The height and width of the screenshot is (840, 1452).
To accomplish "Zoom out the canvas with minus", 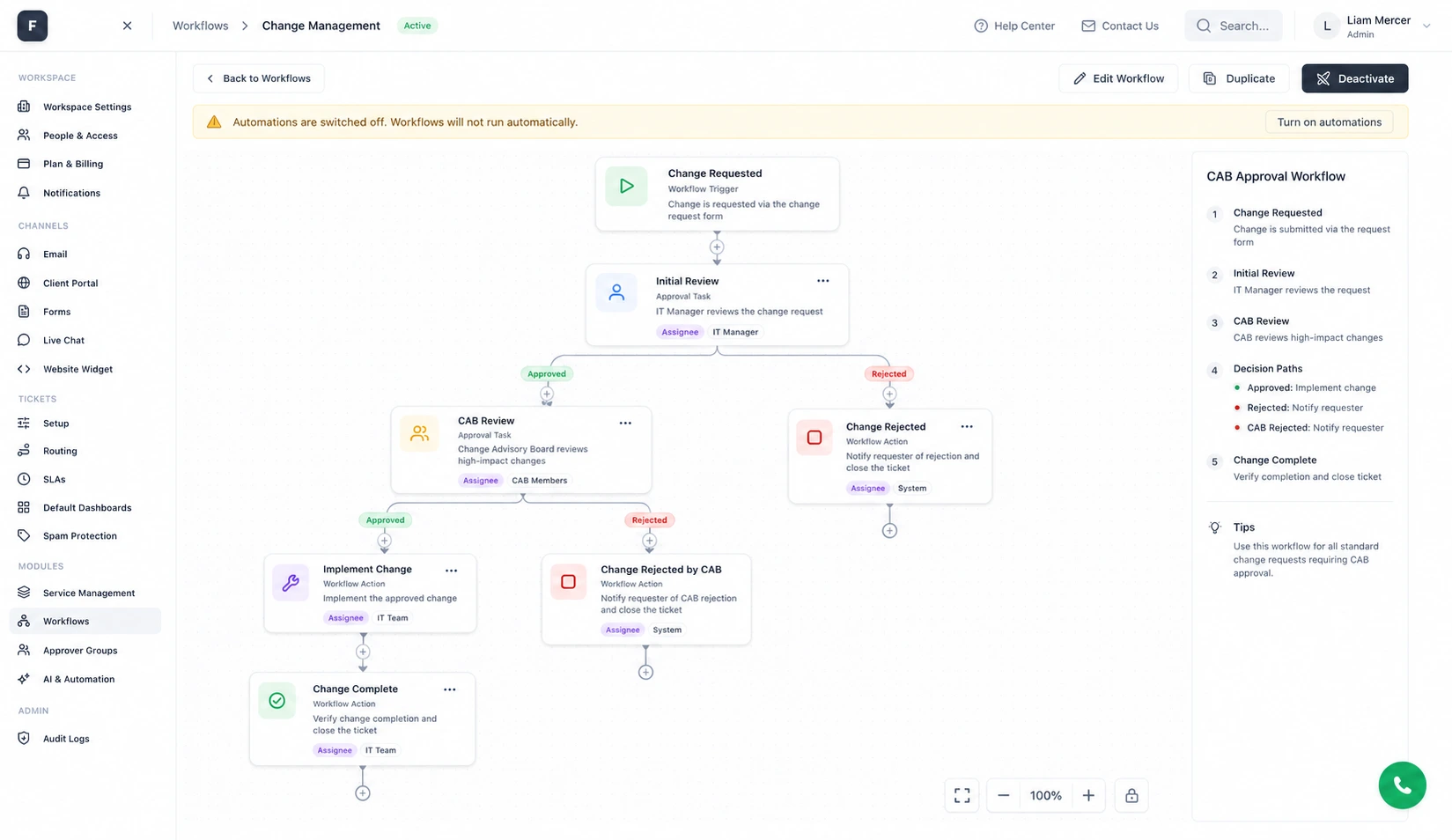I will click(x=1003, y=796).
